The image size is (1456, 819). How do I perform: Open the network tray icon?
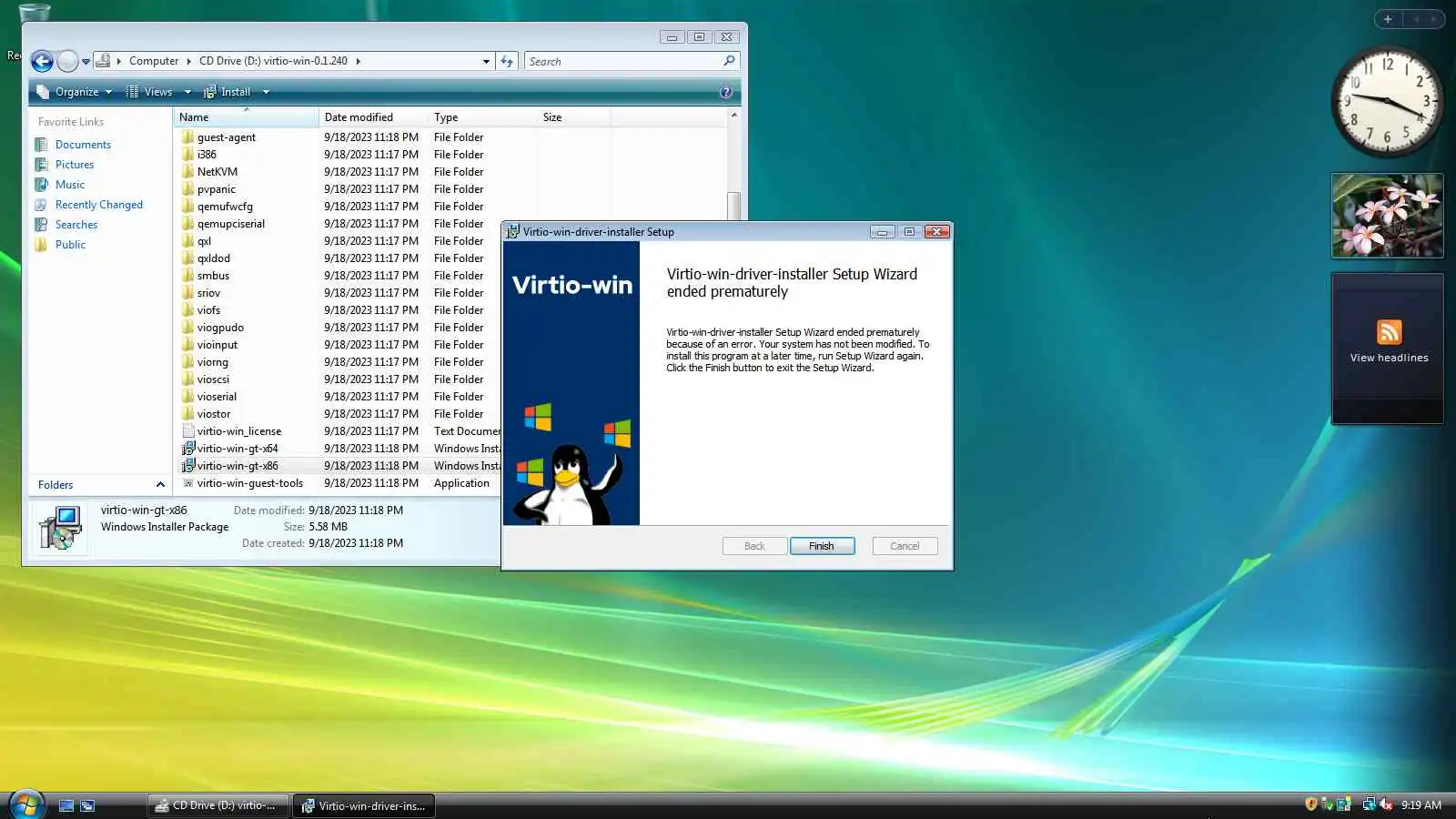[x=1369, y=804]
